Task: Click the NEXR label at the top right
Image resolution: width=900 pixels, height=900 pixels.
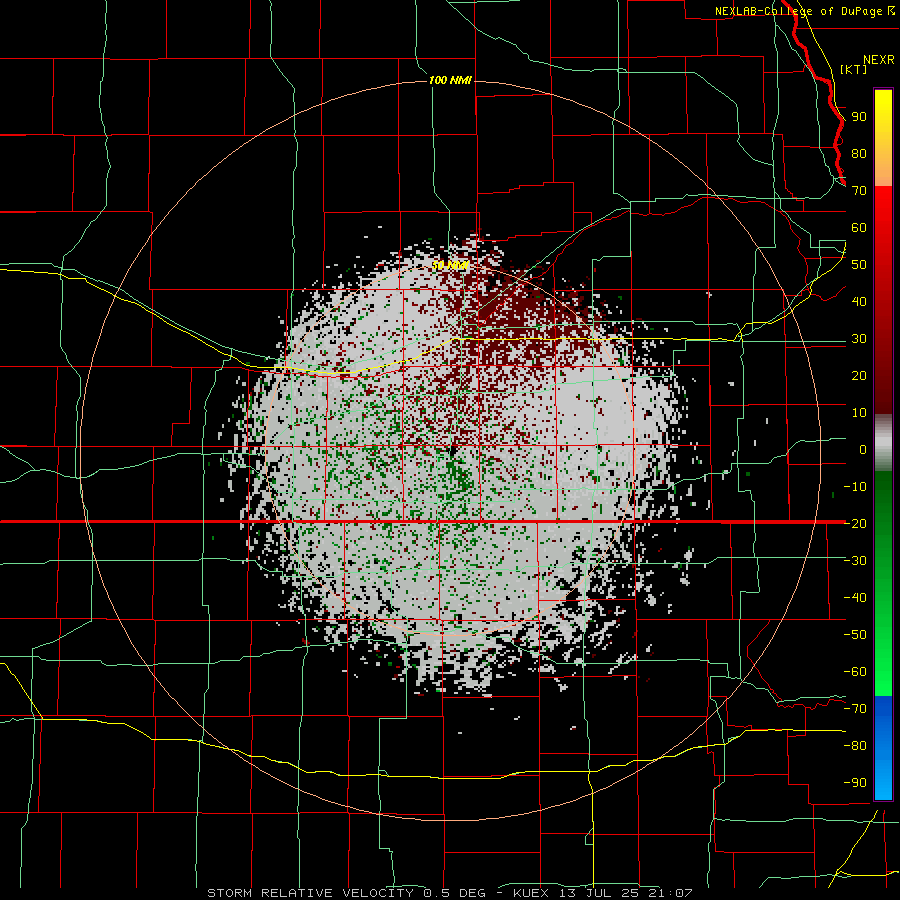Action: (x=879, y=60)
